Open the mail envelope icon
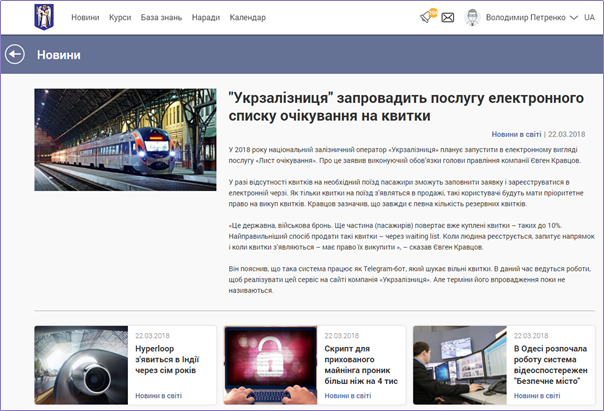This screenshot has height=411, width=604. (x=448, y=18)
